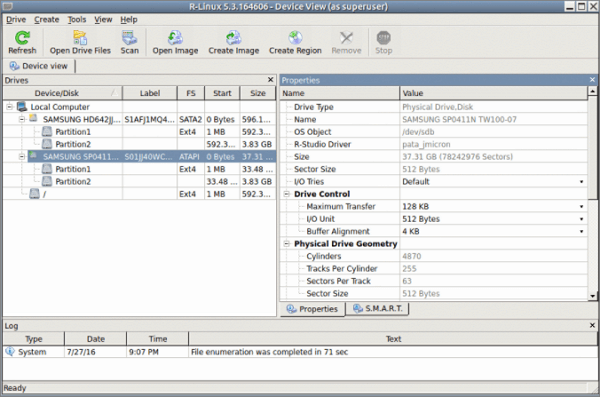Screen dimensions: 600x397
Task: Collapse the Drive Control property group
Action: tap(286, 194)
